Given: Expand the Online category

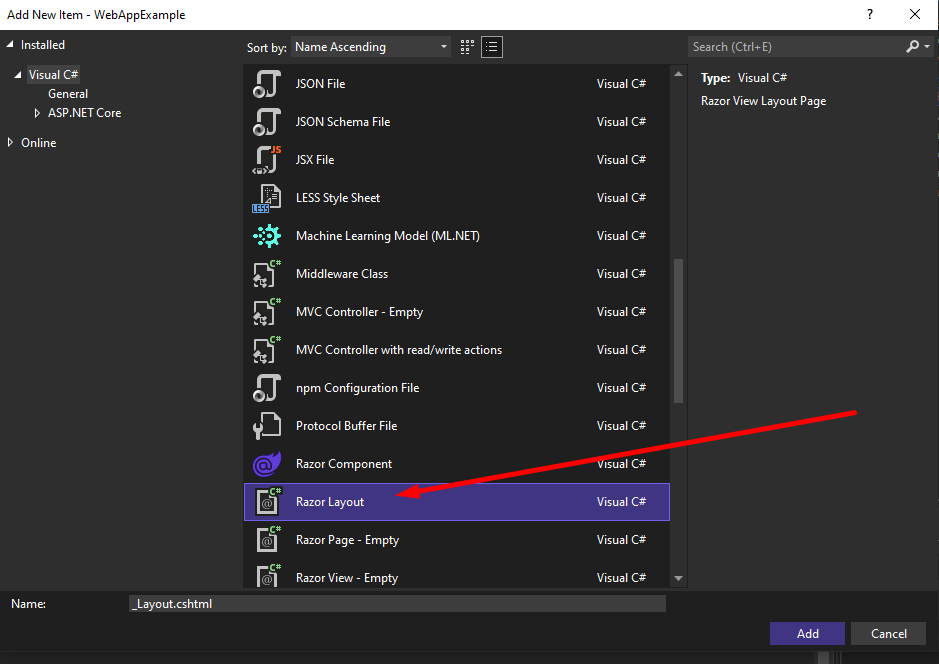Looking at the screenshot, I should coord(11,143).
